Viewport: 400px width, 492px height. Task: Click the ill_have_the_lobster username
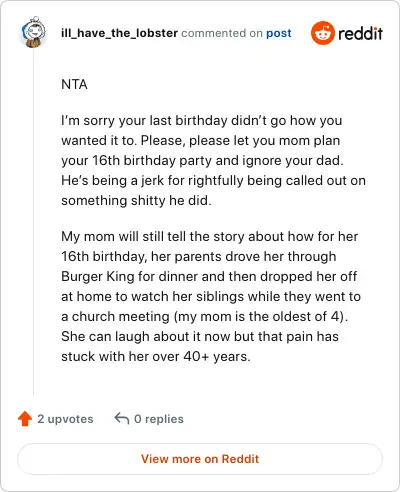click(119, 33)
